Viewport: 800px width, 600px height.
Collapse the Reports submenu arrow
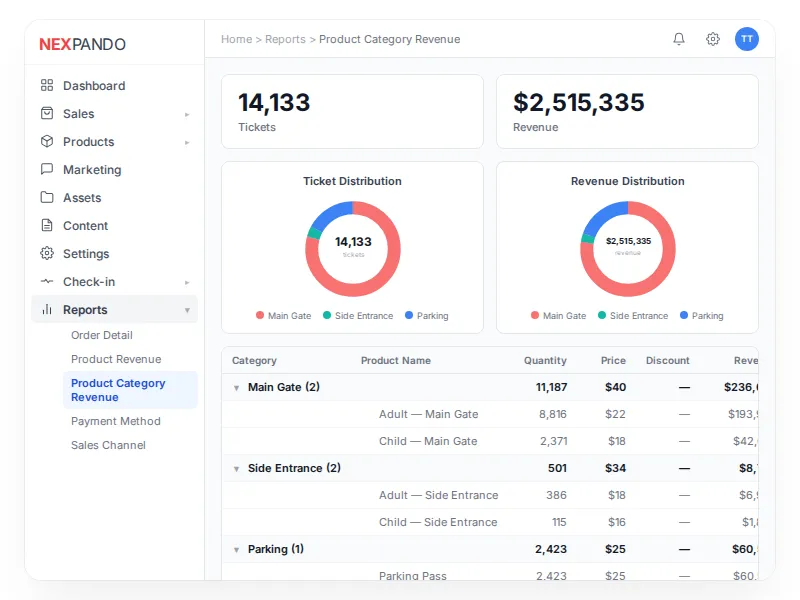[x=187, y=310]
